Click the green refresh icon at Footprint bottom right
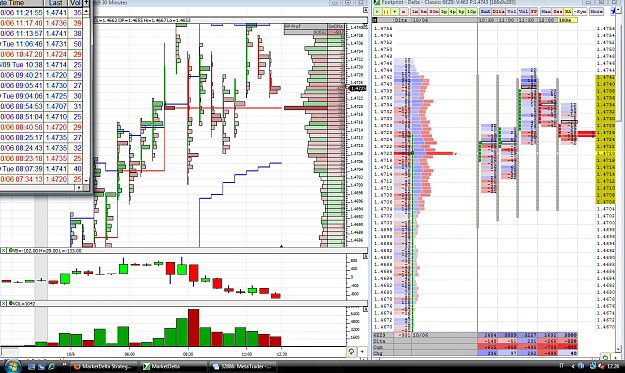625x373 pixels. [x=605, y=357]
